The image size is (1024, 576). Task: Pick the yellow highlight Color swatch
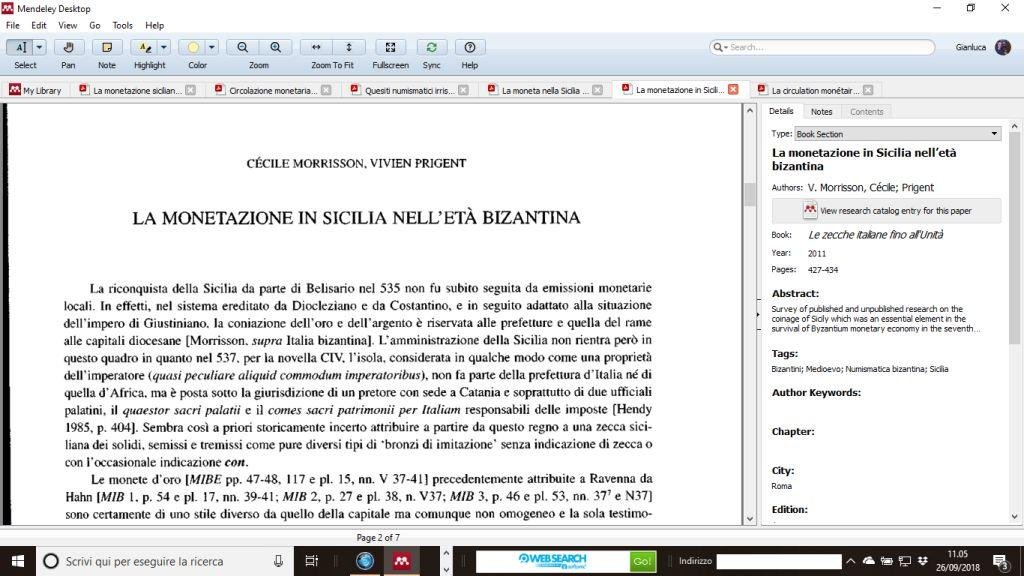[x=193, y=48]
